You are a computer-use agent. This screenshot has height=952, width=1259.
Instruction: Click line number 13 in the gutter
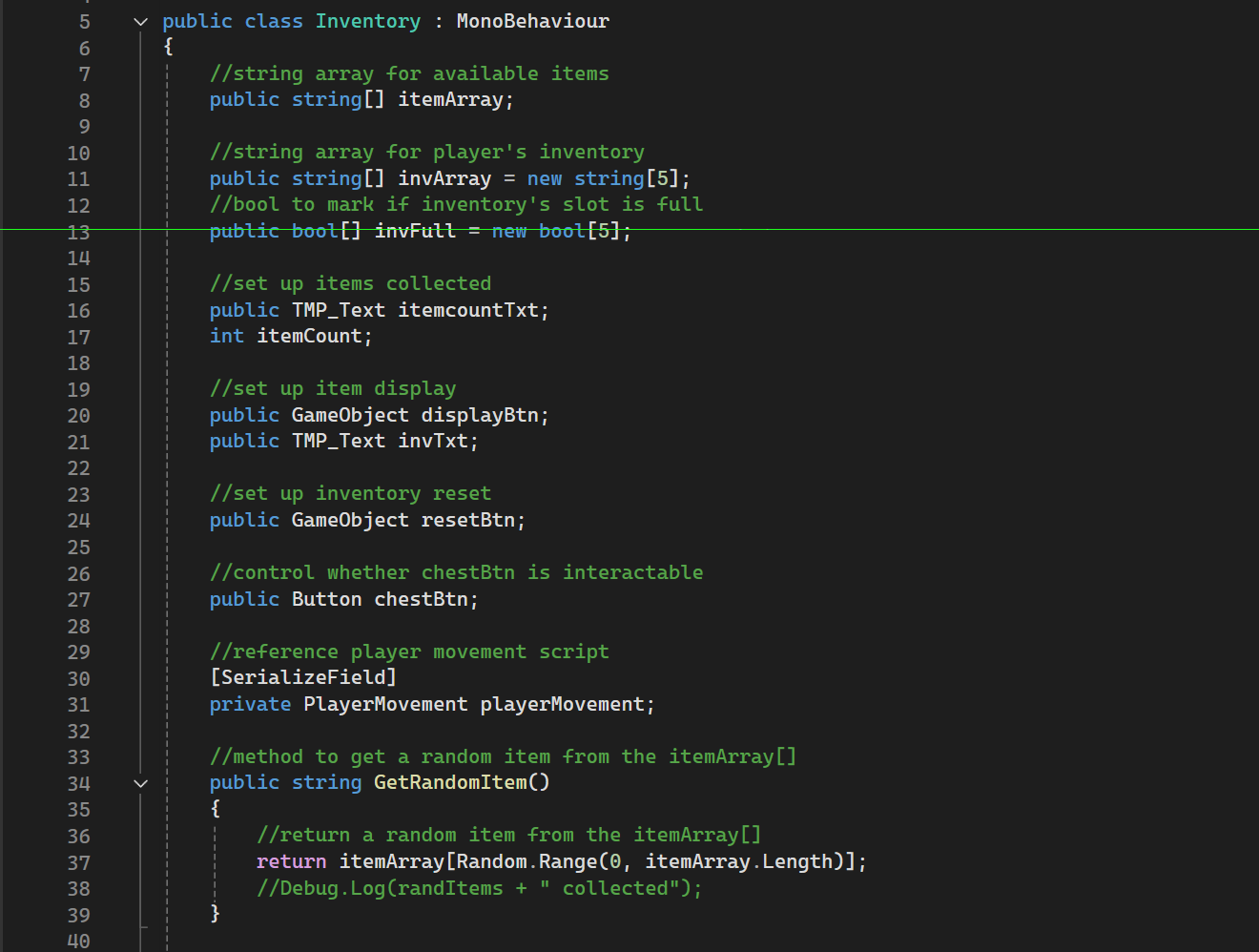(x=79, y=232)
